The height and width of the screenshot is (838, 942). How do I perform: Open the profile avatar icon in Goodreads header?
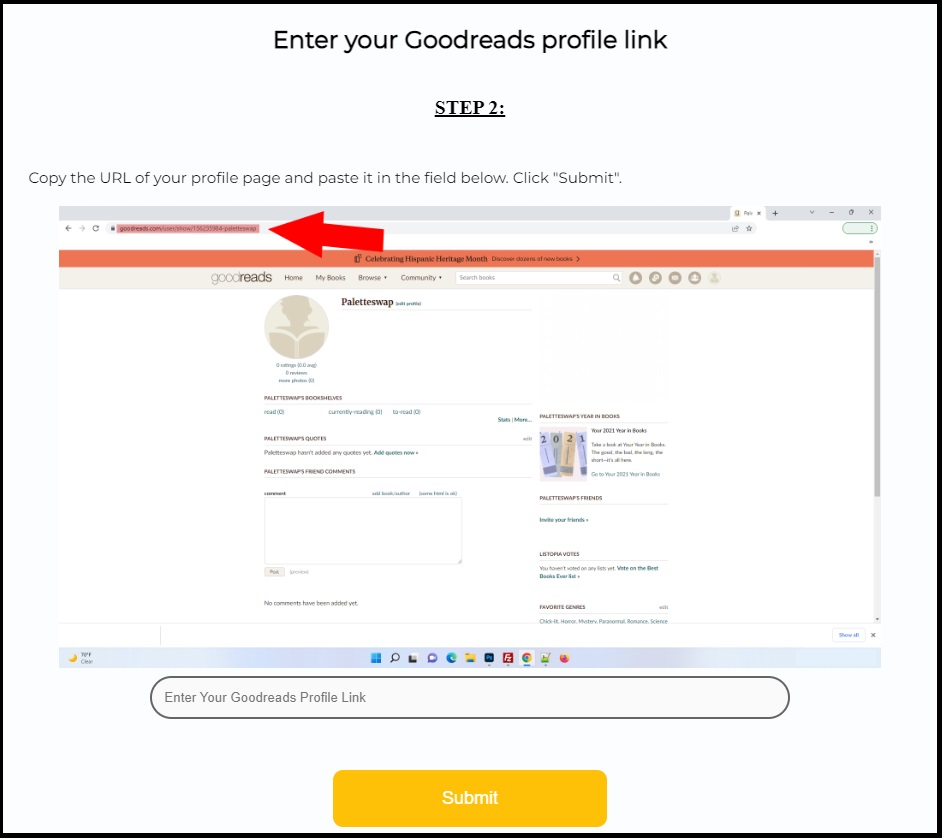click(714, 278)
